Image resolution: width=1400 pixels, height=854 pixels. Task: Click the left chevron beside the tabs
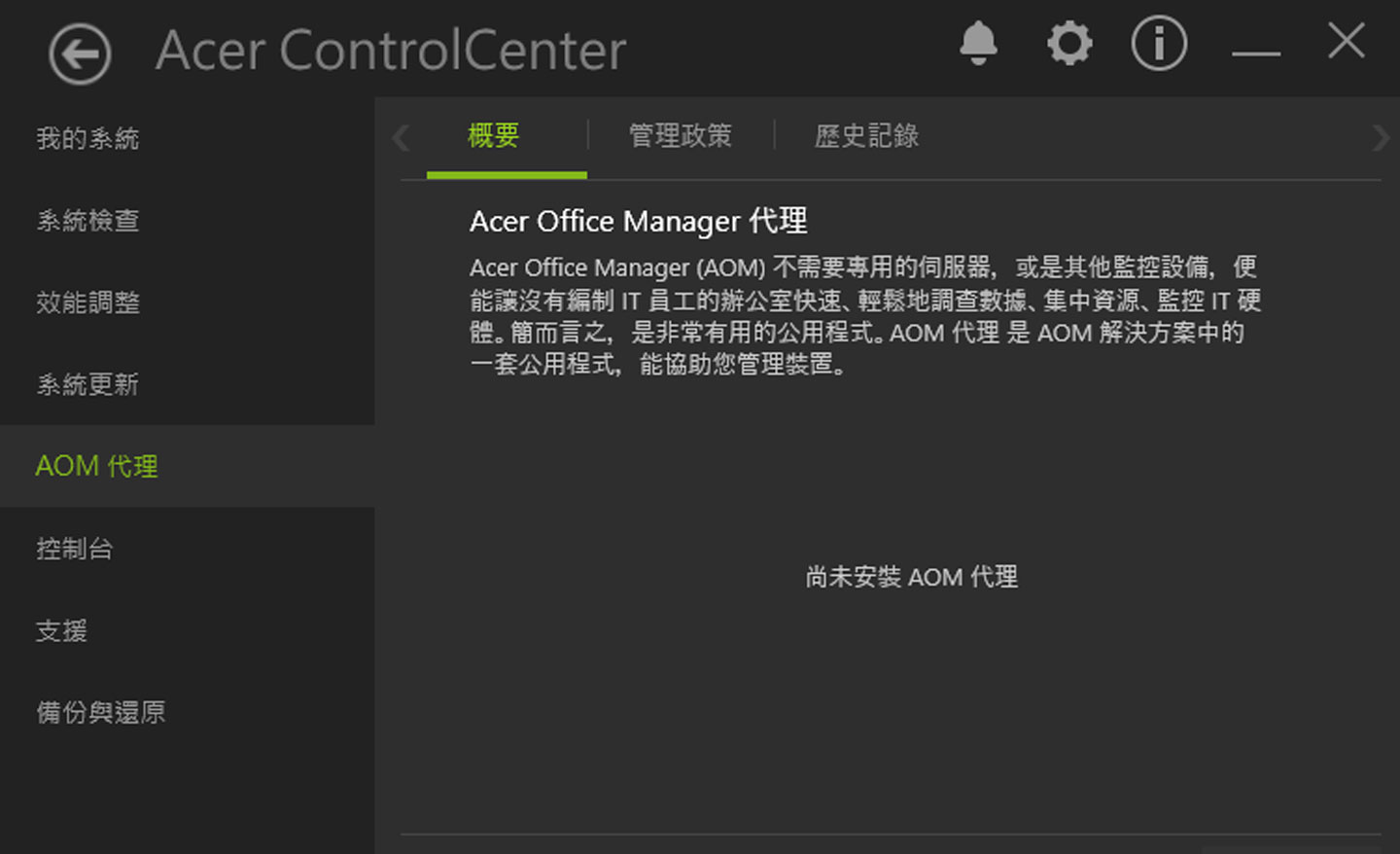point(401,137)
